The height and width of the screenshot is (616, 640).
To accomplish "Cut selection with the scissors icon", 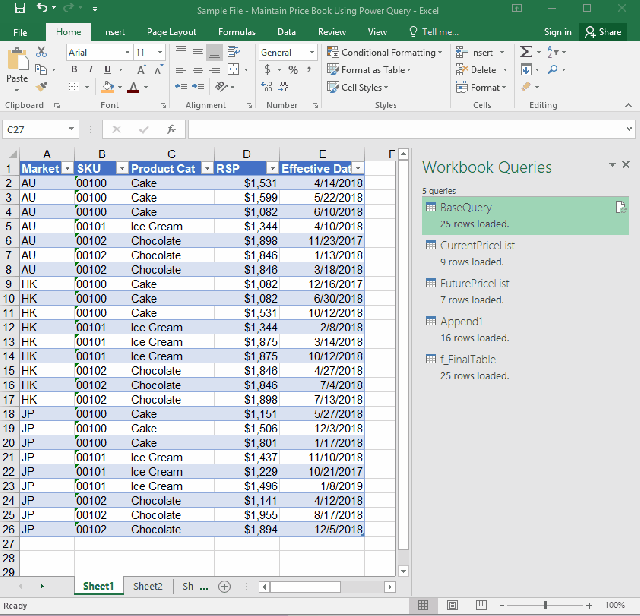I will [x=41, y=52].
